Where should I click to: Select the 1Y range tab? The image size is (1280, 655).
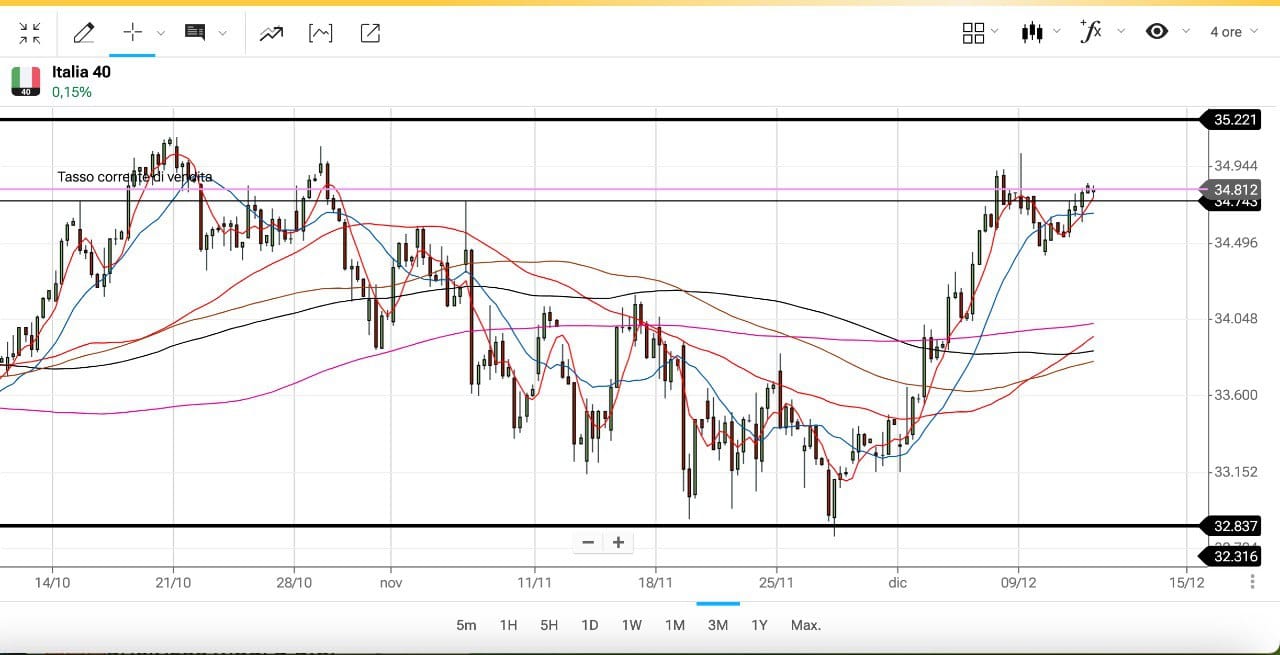pos(759,625)
